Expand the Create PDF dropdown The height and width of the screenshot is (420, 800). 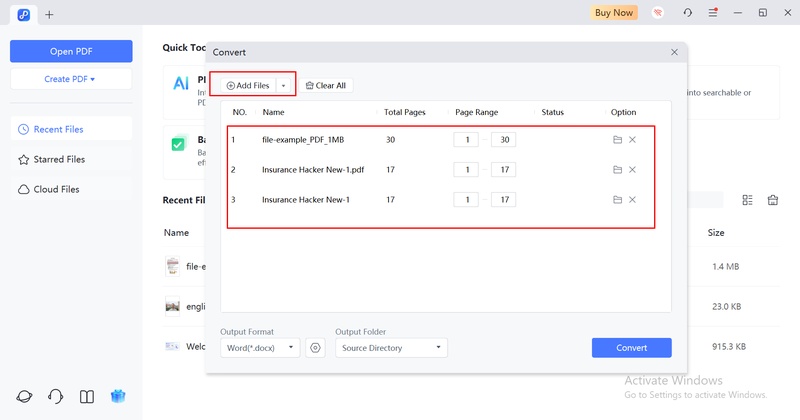point(71,79)
